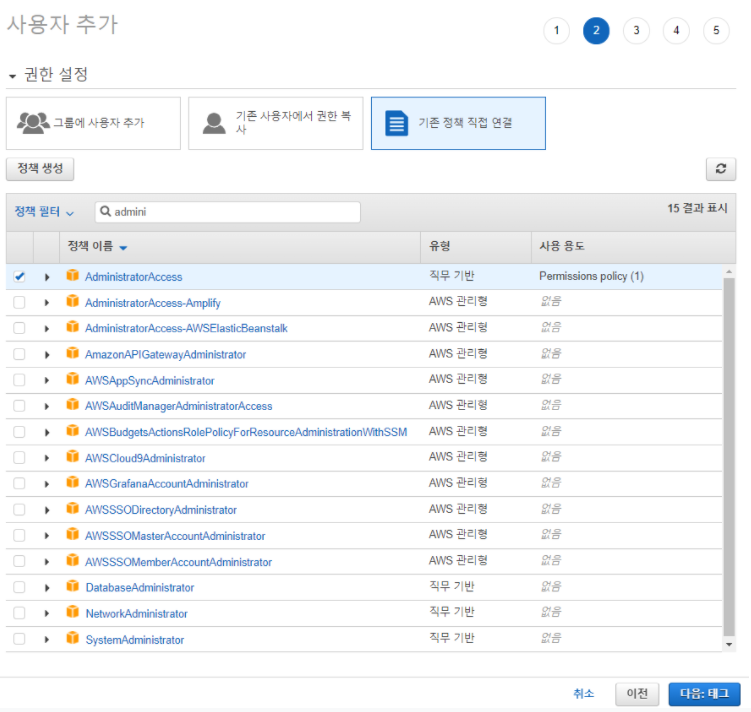Viewport: 751px width, 712px height.
Task: Expand the AWSGrafanaAccountAdministrator row arrow
Action: [x=47, y=484]
